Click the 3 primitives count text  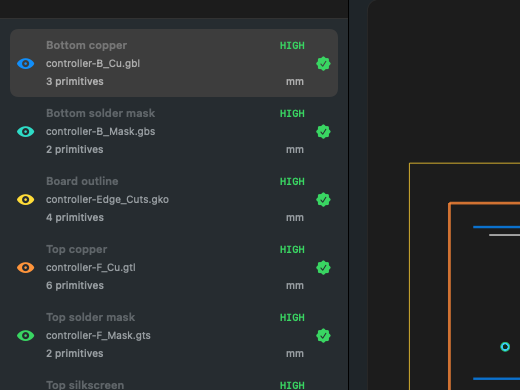(x=75, y=81)
